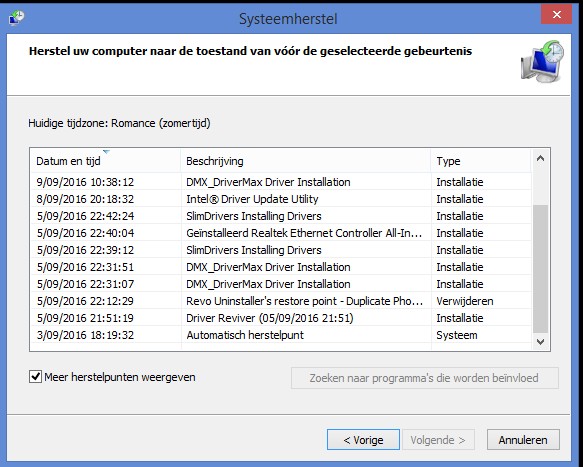Select Automatisch herstelpunt from 3/09/2016
The width and height of the screenshot is (583, 467).
point(281,335)
